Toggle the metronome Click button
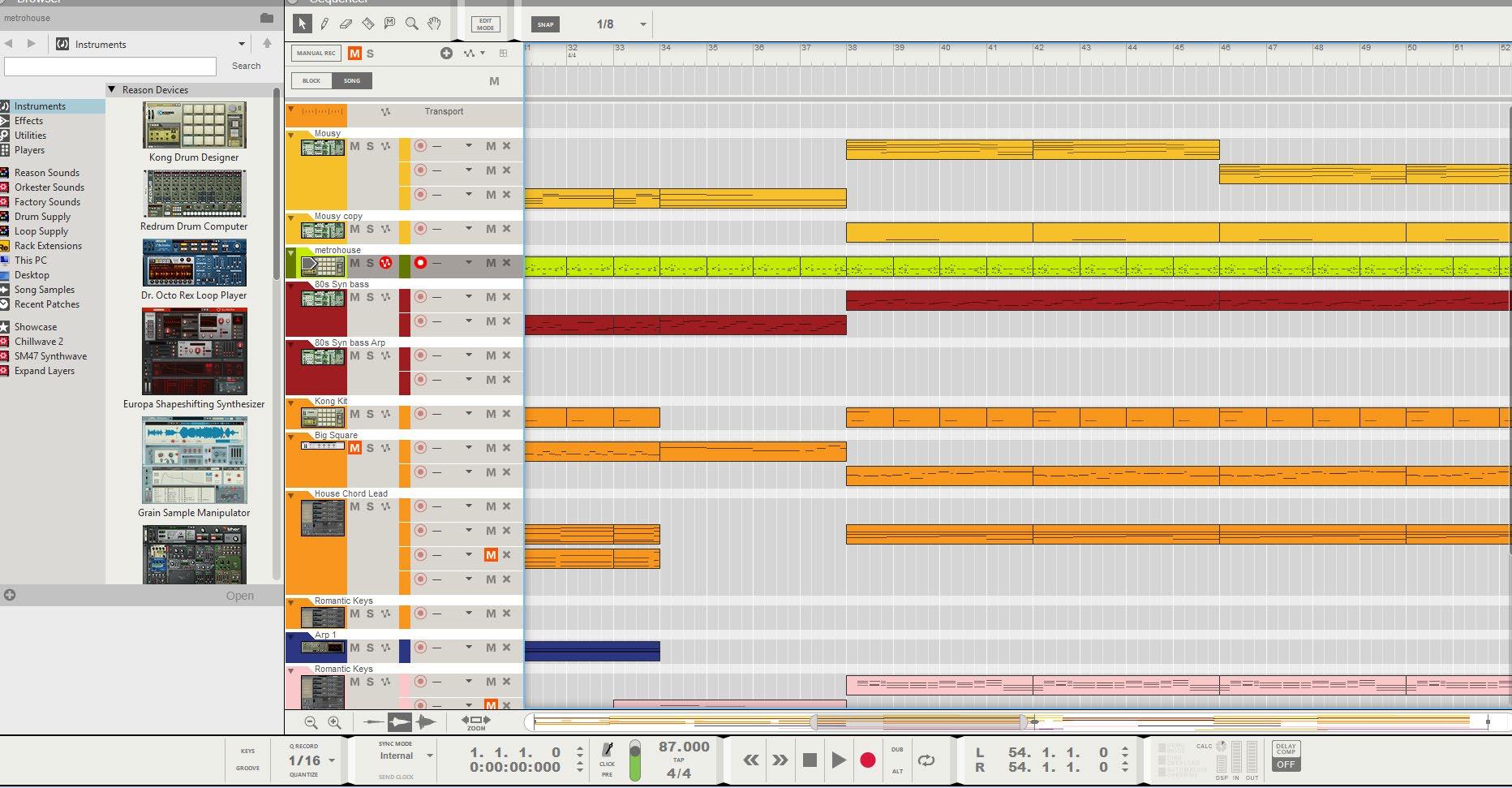The width and height of the screenshot is (1512, 788). coord(607,750)
